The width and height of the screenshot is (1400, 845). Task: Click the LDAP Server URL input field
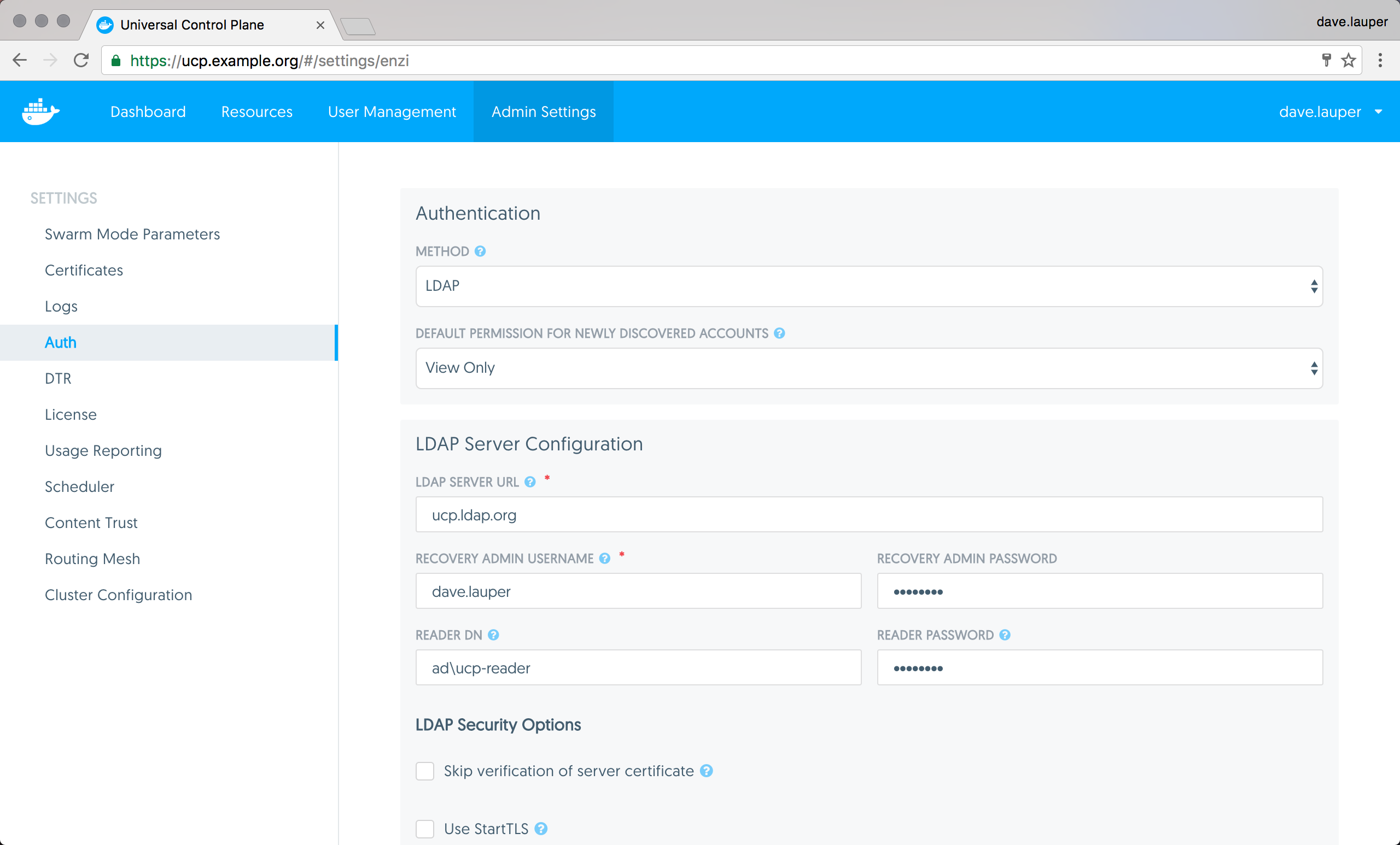[869, 514]
